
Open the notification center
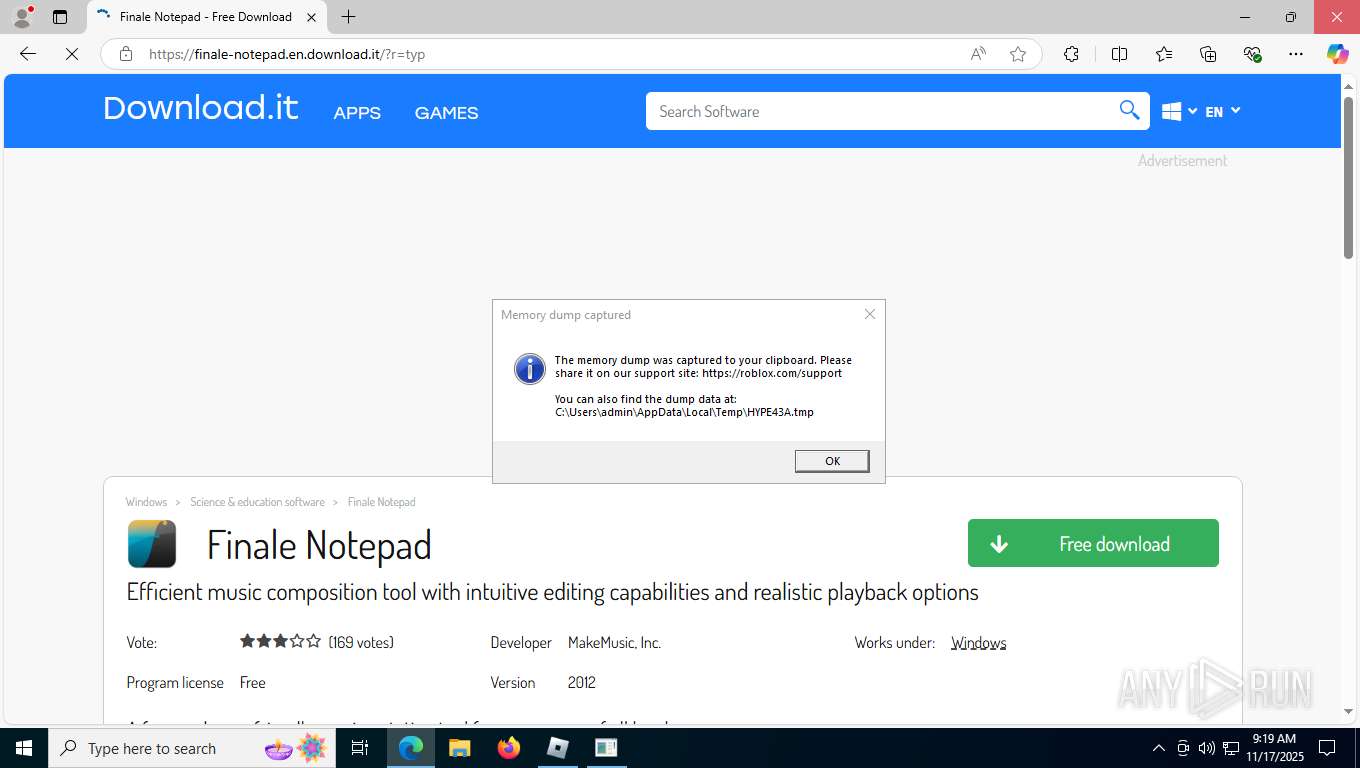point(1327,748)
